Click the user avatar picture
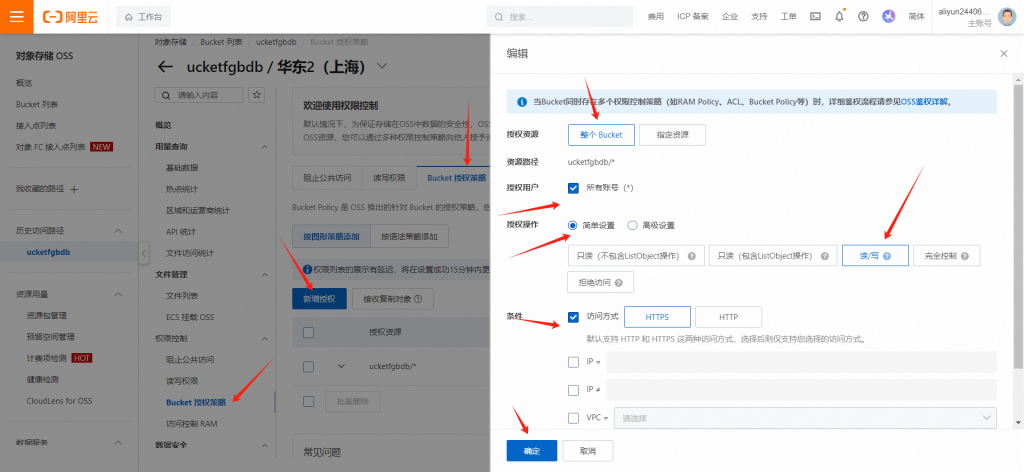This screenshot has width=1024, height=472. (1007, 16)
